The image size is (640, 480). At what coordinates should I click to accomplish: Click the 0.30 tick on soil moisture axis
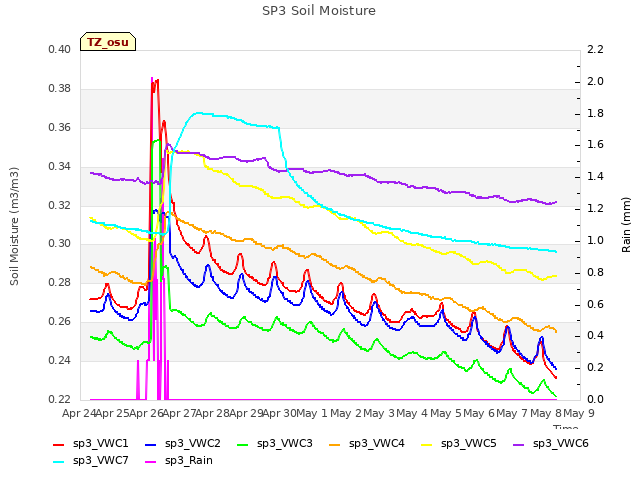coord(60,244)
